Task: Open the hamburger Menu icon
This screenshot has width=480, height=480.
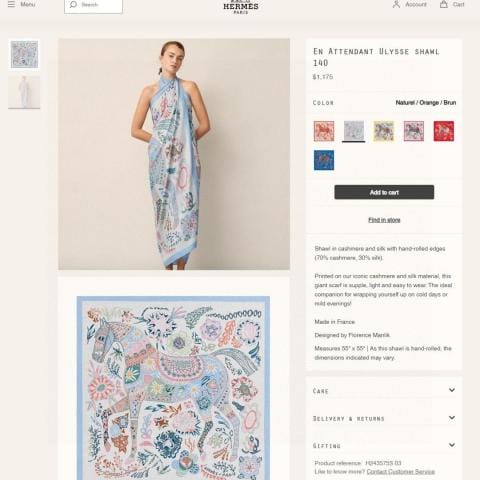Action: (x=11, y=4)
